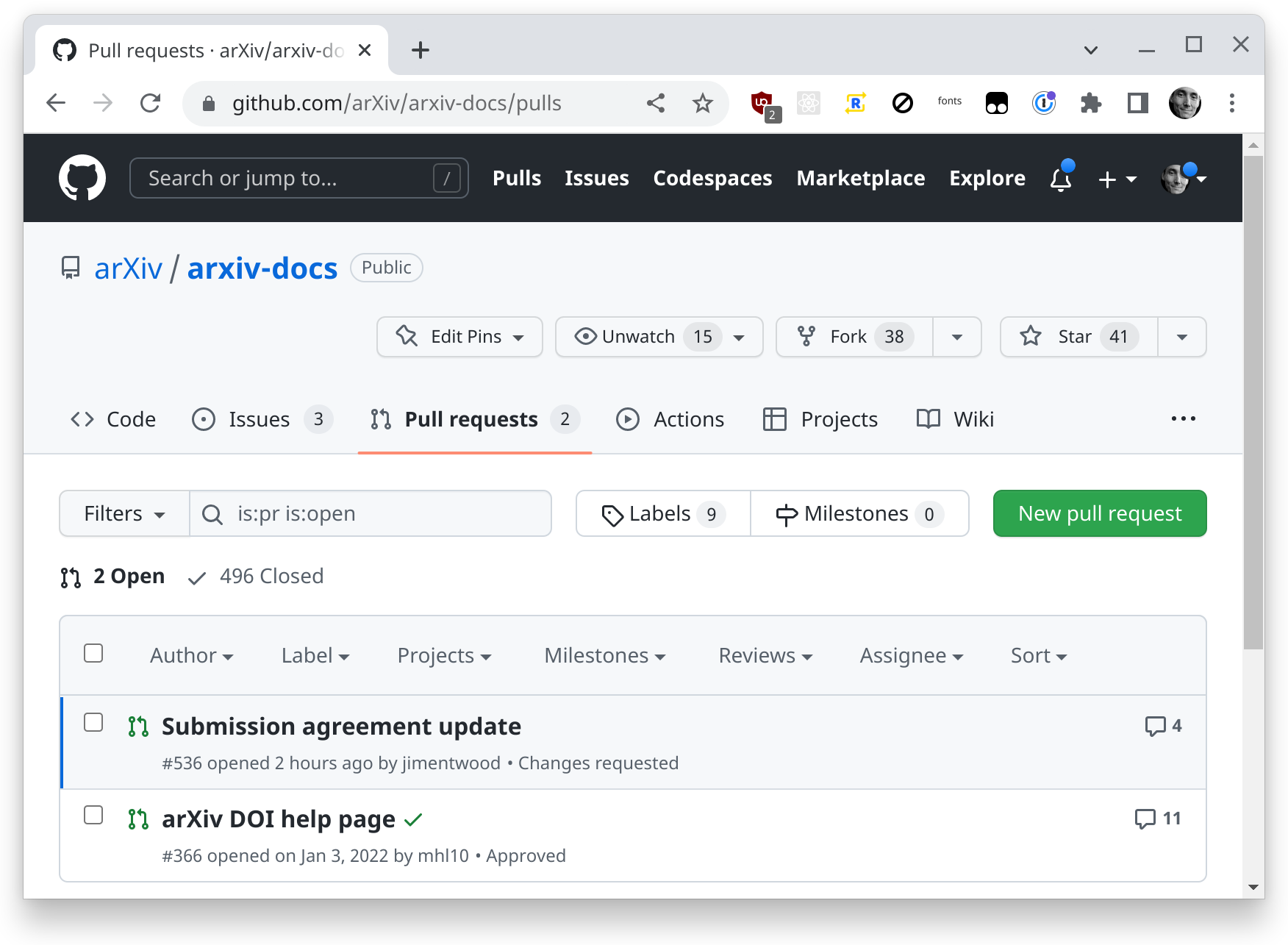
Task: Star the arxiv-docs repository
Action: 1078,337
